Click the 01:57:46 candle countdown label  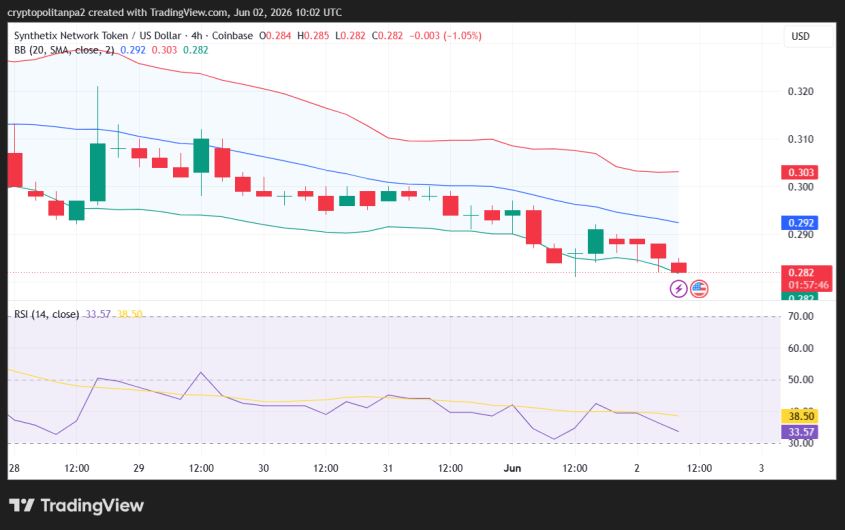[x=808, y=285]
